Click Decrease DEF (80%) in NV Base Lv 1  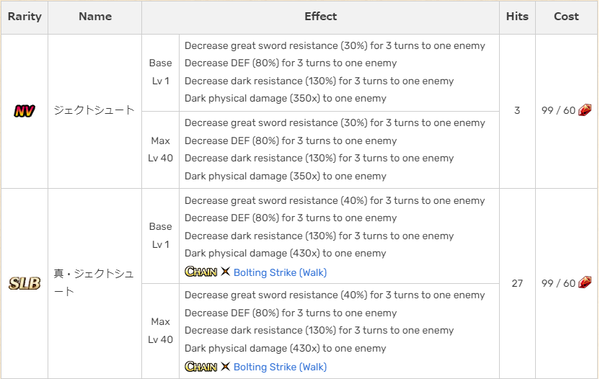pyautogui.click(x=290, y=63)
